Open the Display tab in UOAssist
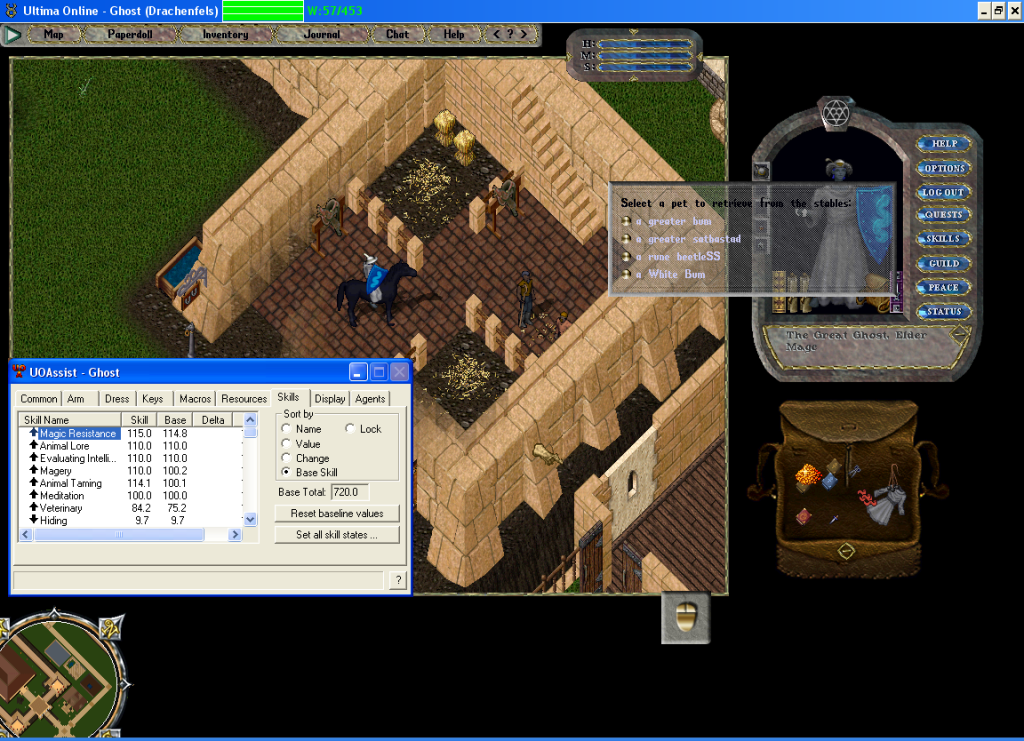The image size is (1024, 741). 330,398
